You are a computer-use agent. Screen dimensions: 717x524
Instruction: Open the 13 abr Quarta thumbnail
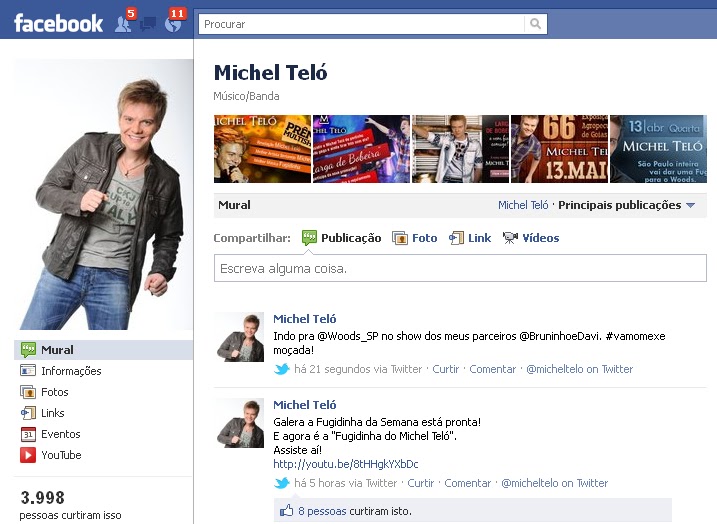(658, 149)
